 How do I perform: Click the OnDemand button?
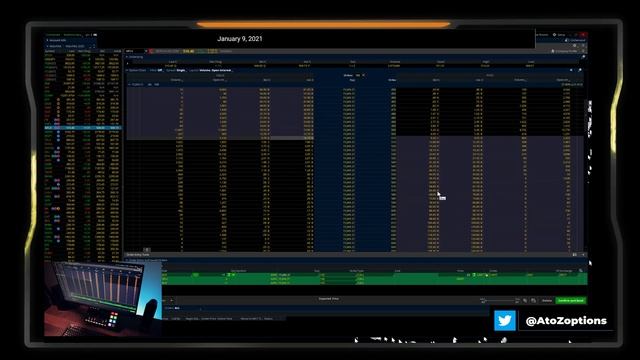click(x=576, y=40)
